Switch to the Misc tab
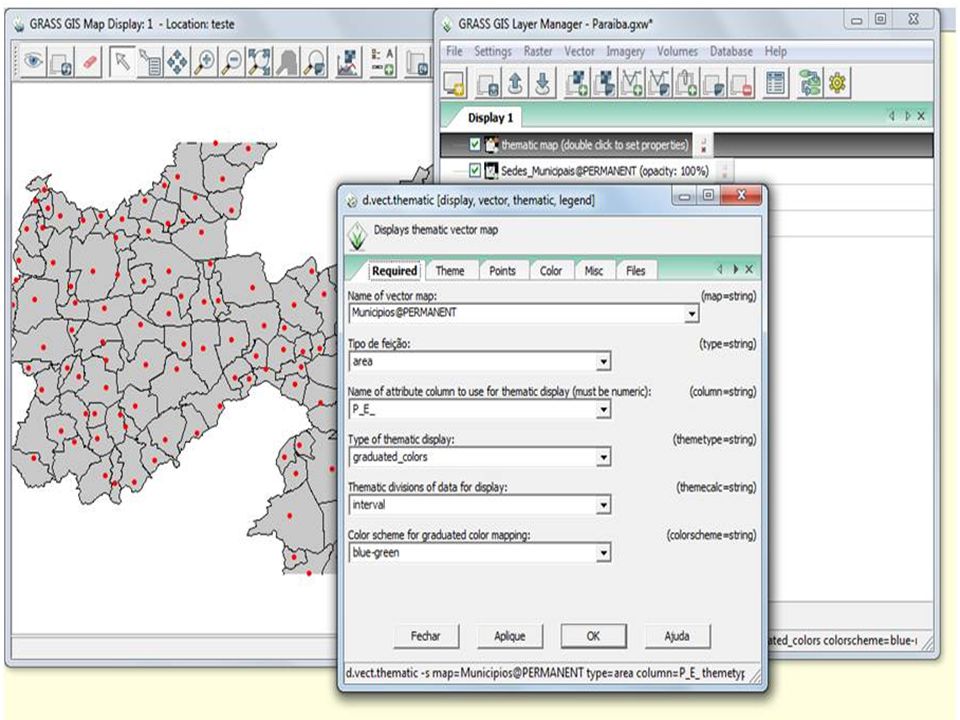Viewport: 960px width, 720px height. tap(593, 271)
